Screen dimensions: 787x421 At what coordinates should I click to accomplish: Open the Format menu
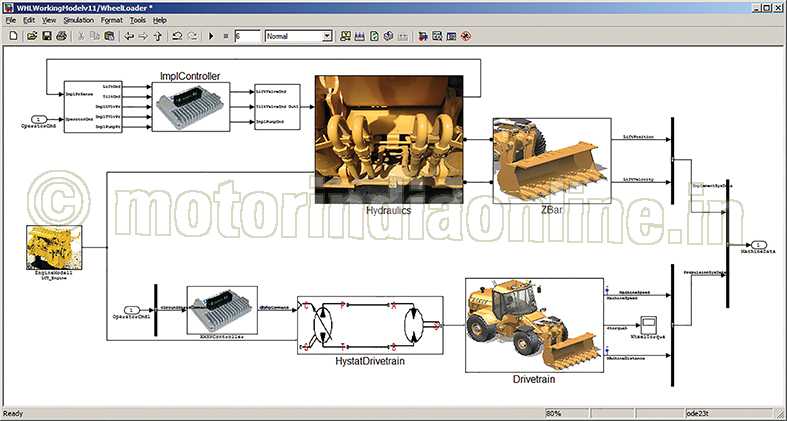tap(111, 20)
